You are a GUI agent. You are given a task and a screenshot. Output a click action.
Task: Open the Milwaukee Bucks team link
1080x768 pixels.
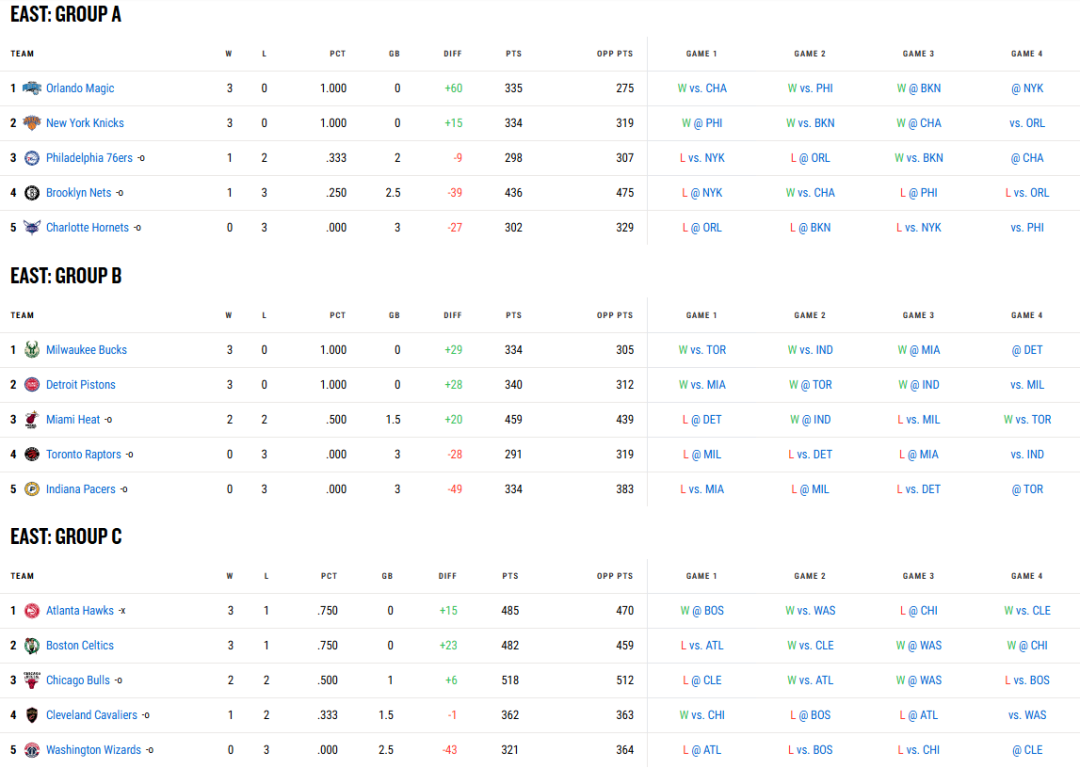86,350
